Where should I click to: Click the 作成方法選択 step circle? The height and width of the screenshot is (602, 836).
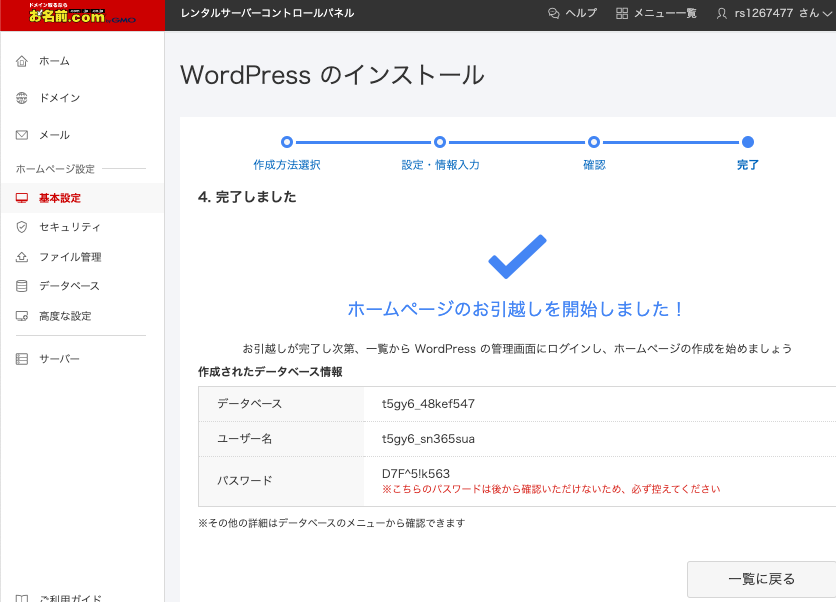287,142
